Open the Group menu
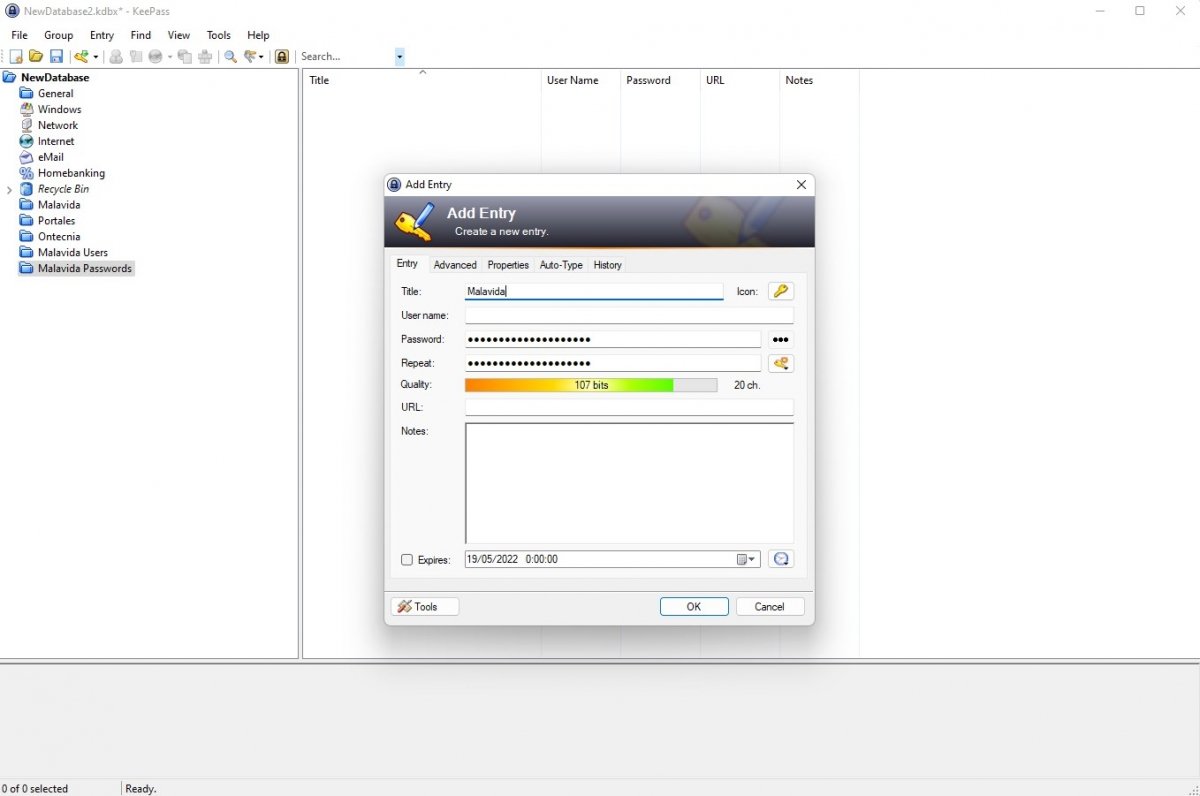 [x=58, y=35]
